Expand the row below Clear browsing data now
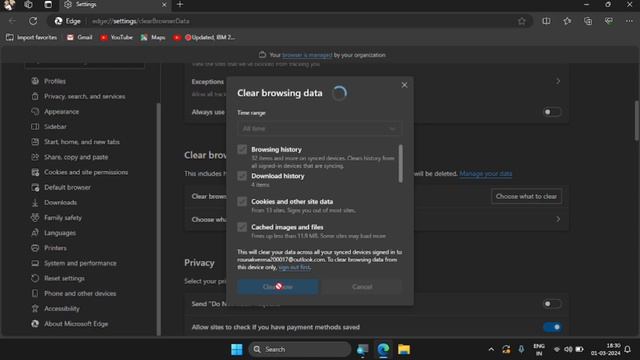Image resolution: width=640 pixels, height=360 pixels. pyautogui.click(x=558, y=219)
